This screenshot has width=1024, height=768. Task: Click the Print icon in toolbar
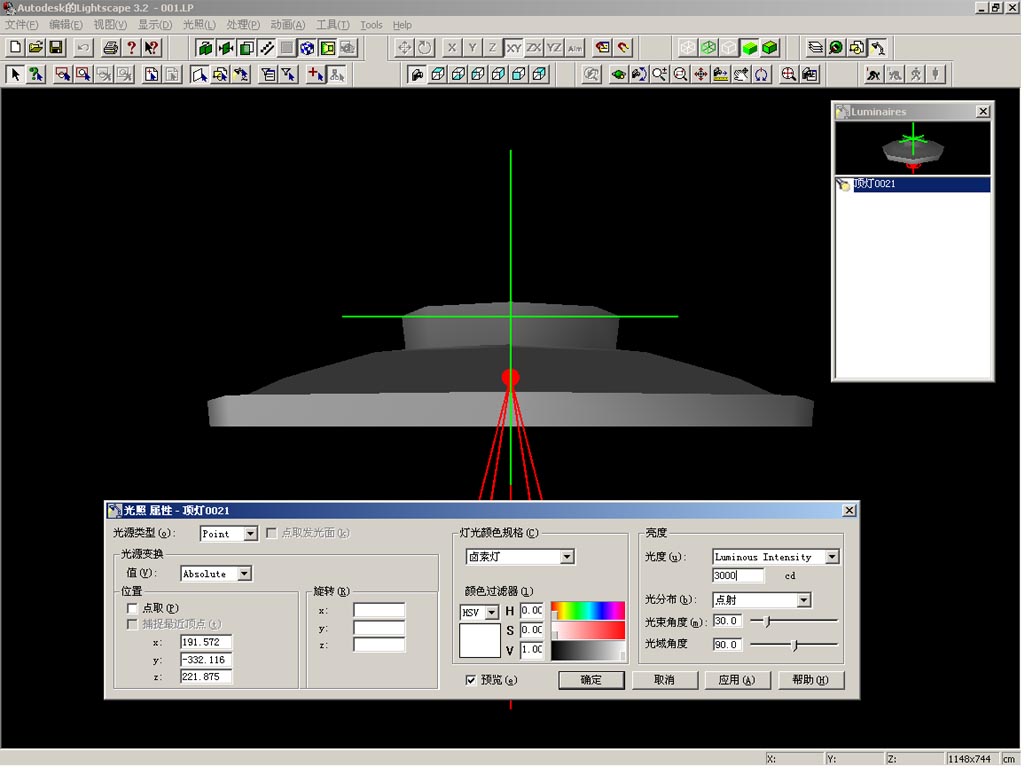click(111, 48)
